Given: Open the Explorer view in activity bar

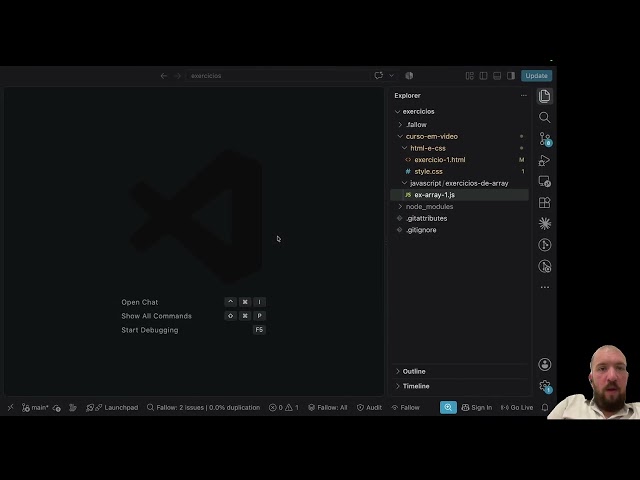Looking at the screenshot, I should [544, 96].
